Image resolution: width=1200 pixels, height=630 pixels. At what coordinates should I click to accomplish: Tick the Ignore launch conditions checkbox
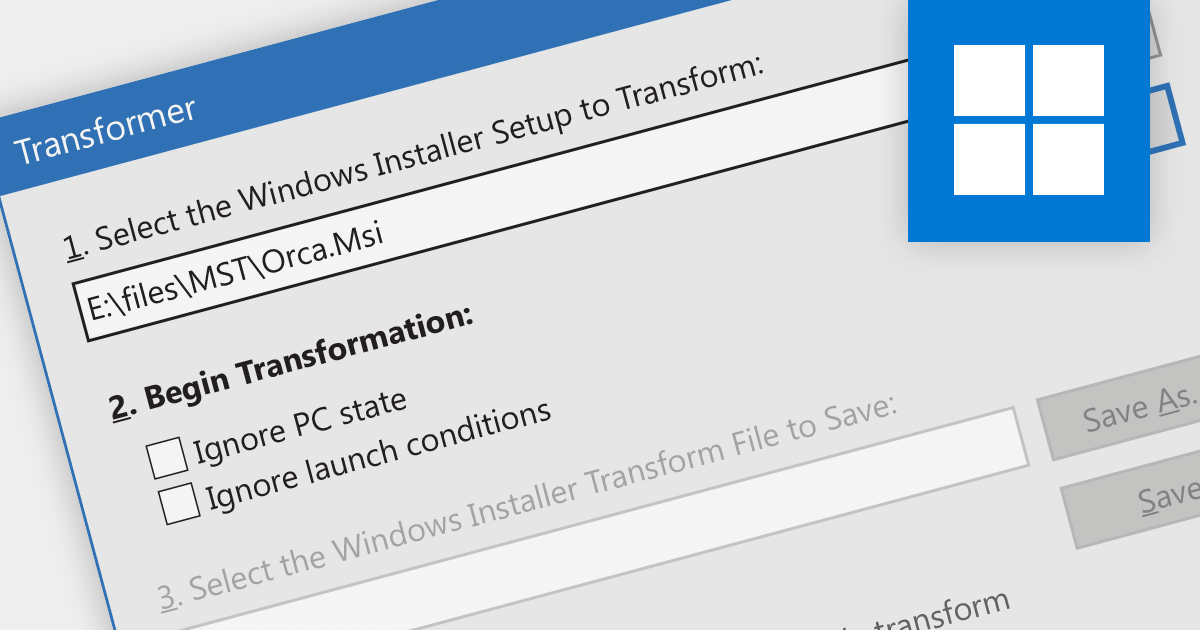[x=181, y=502]
